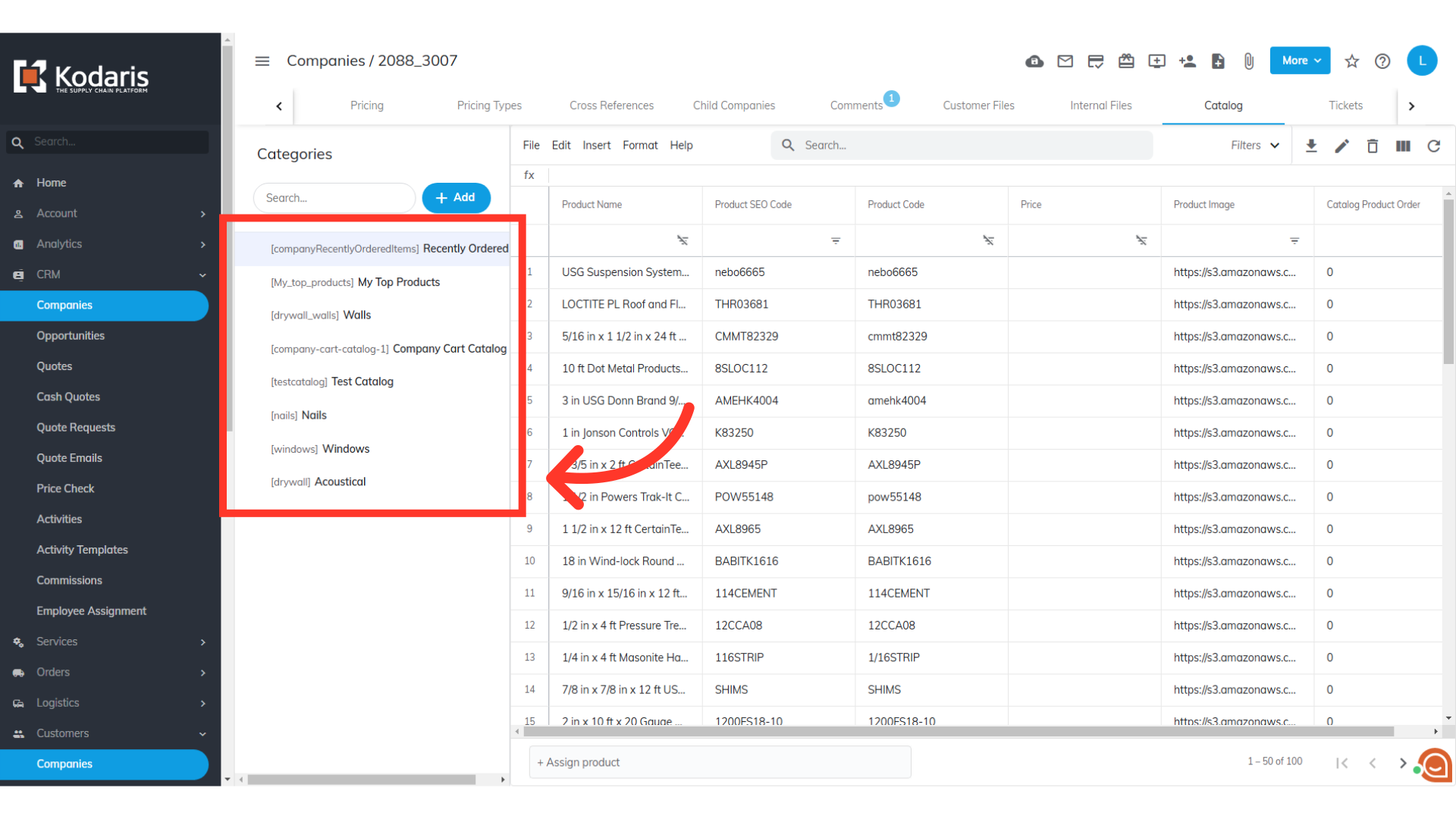The width and height of the screenshot is (1456, 819).
Task: Expand the Filters dropdown
Action: (x=1254, y=146)
